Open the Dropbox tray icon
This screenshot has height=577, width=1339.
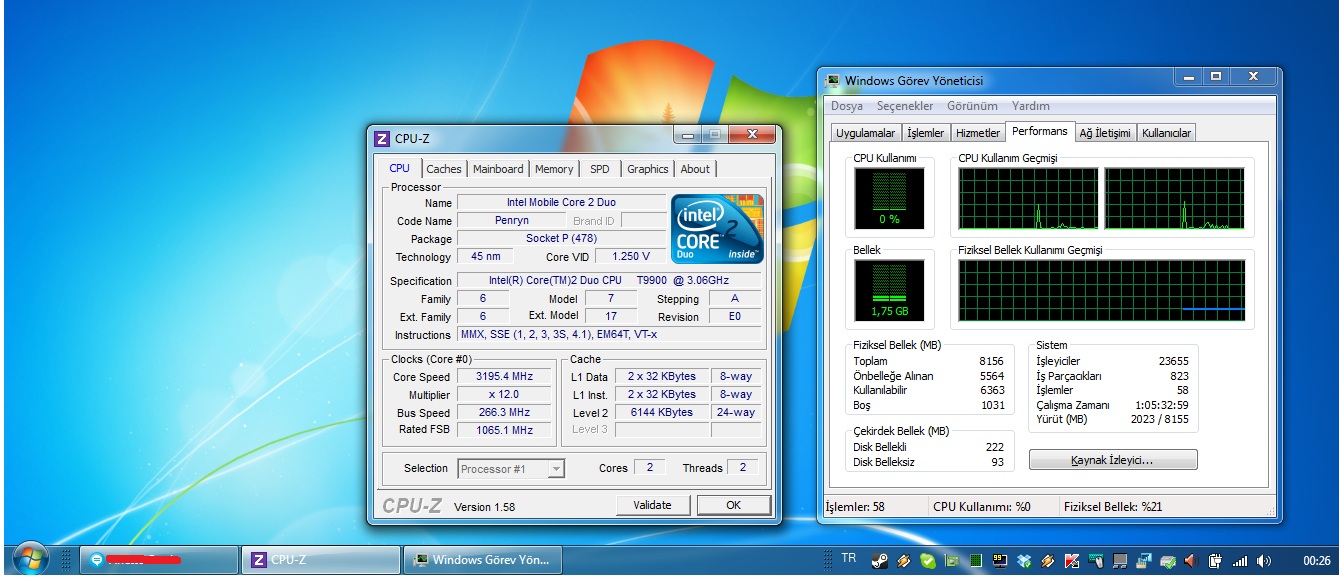(1023, 561)
